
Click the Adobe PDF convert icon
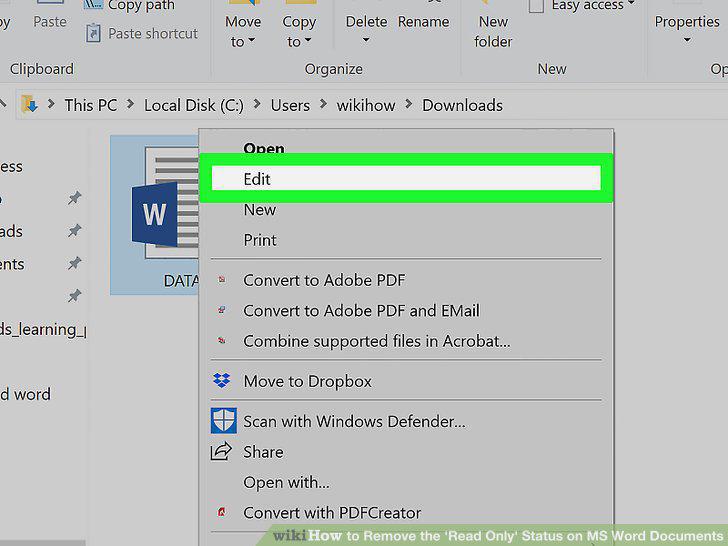click(x=222, y=280)
